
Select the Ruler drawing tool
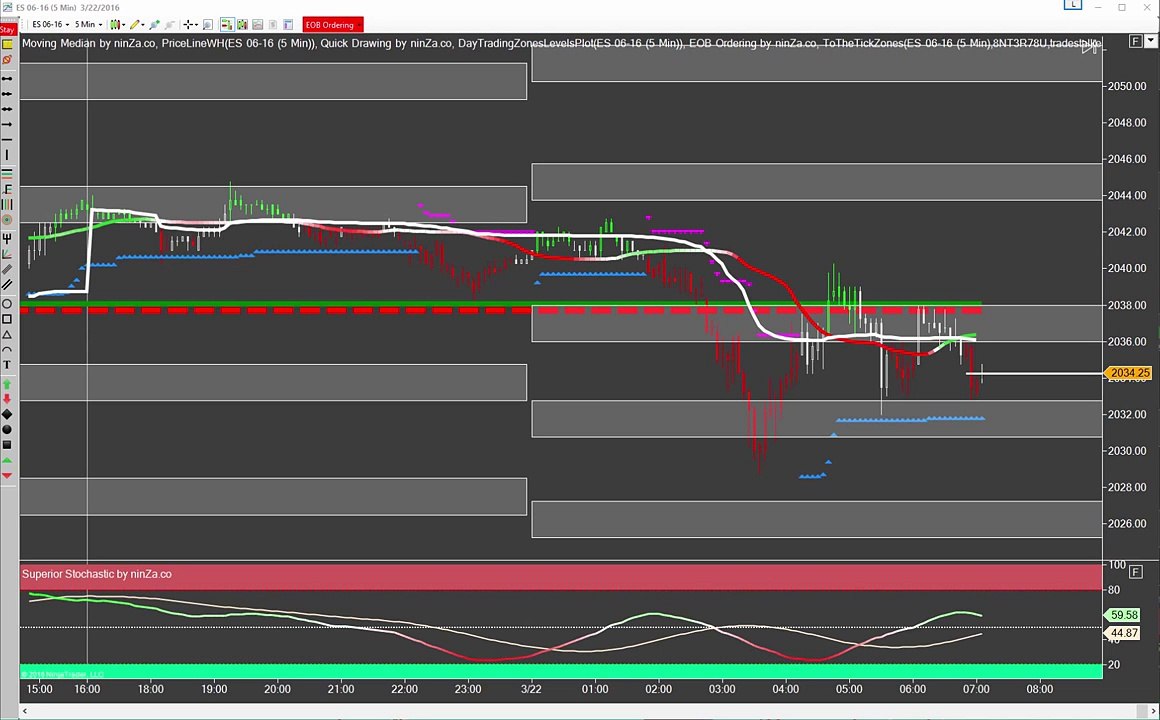click(7, 269)
